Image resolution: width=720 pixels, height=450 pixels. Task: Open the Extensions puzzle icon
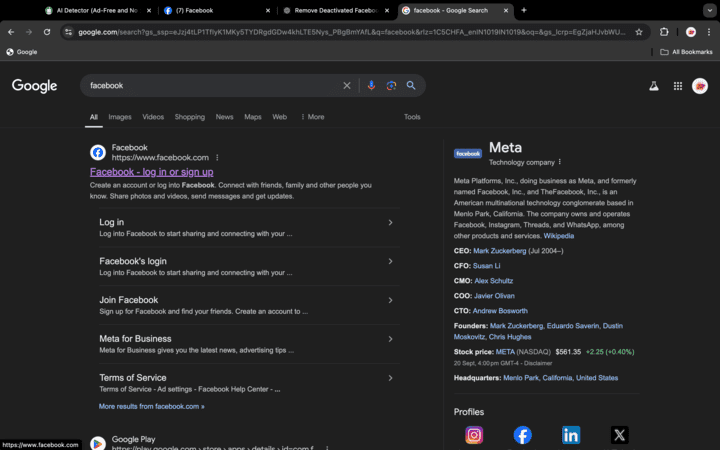click(664, 32)
